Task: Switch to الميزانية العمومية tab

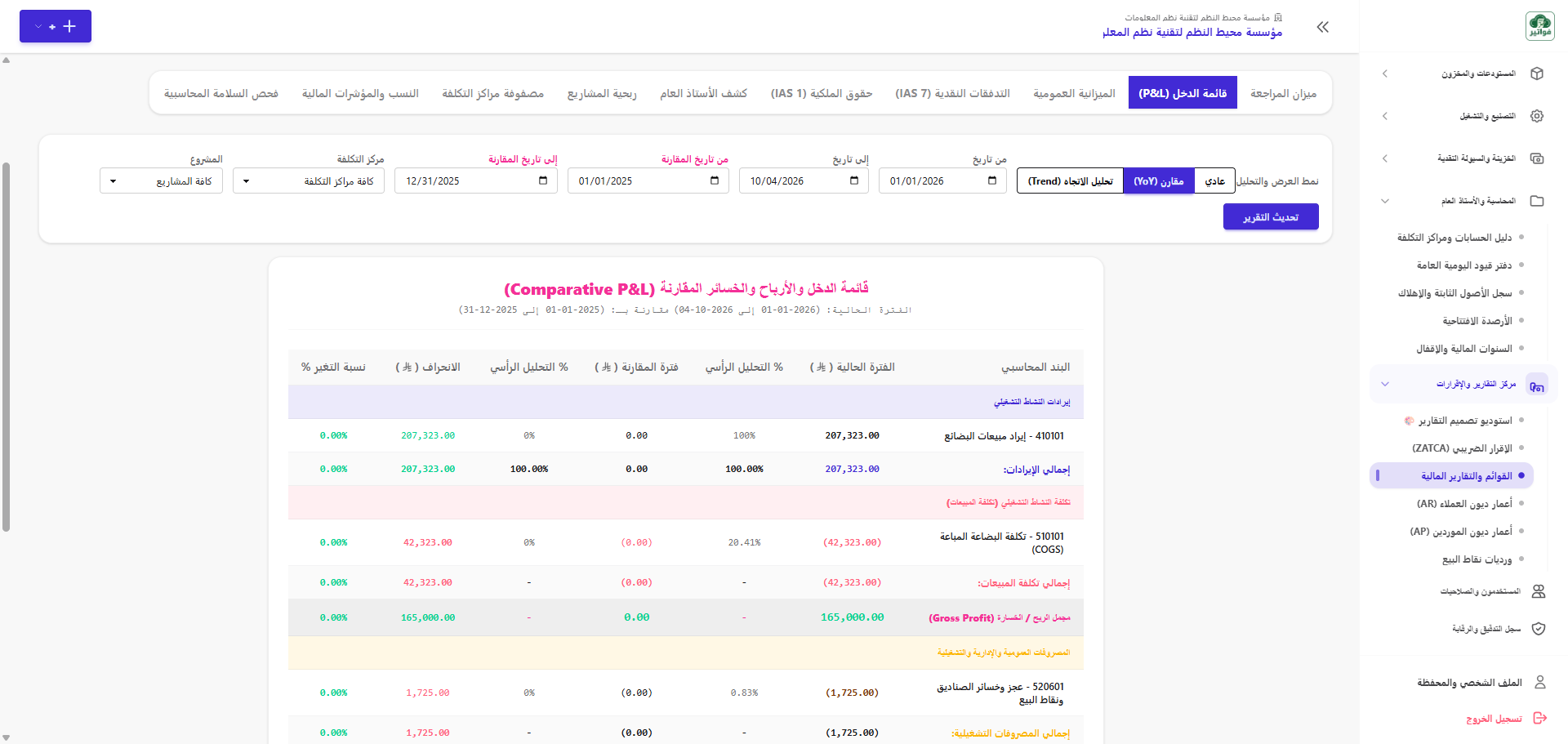Action: click(x=1074, y=93)
